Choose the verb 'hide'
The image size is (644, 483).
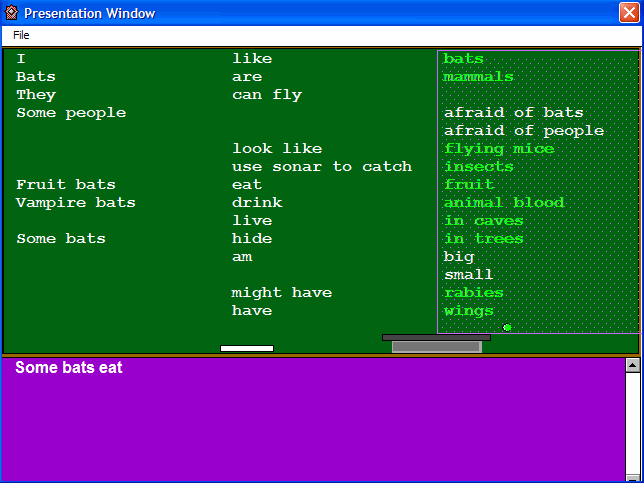point(252,239)
